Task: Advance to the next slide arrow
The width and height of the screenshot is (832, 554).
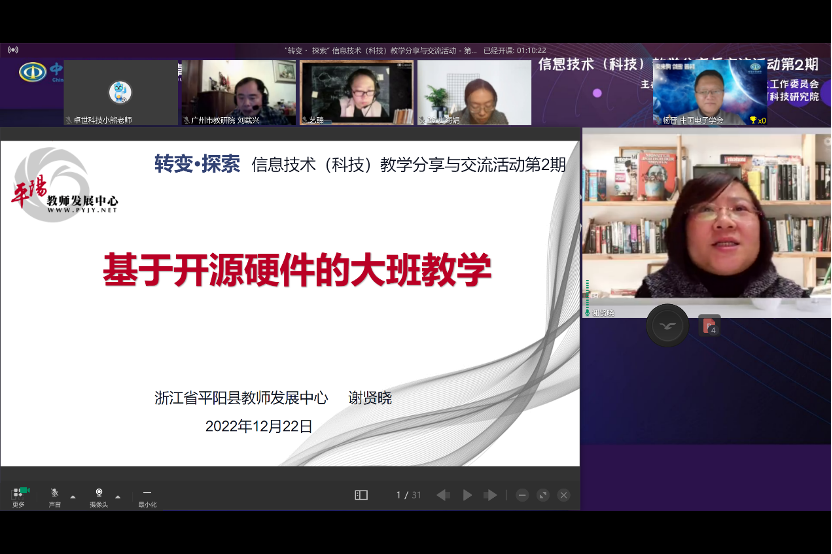Action: click(490, 495)
